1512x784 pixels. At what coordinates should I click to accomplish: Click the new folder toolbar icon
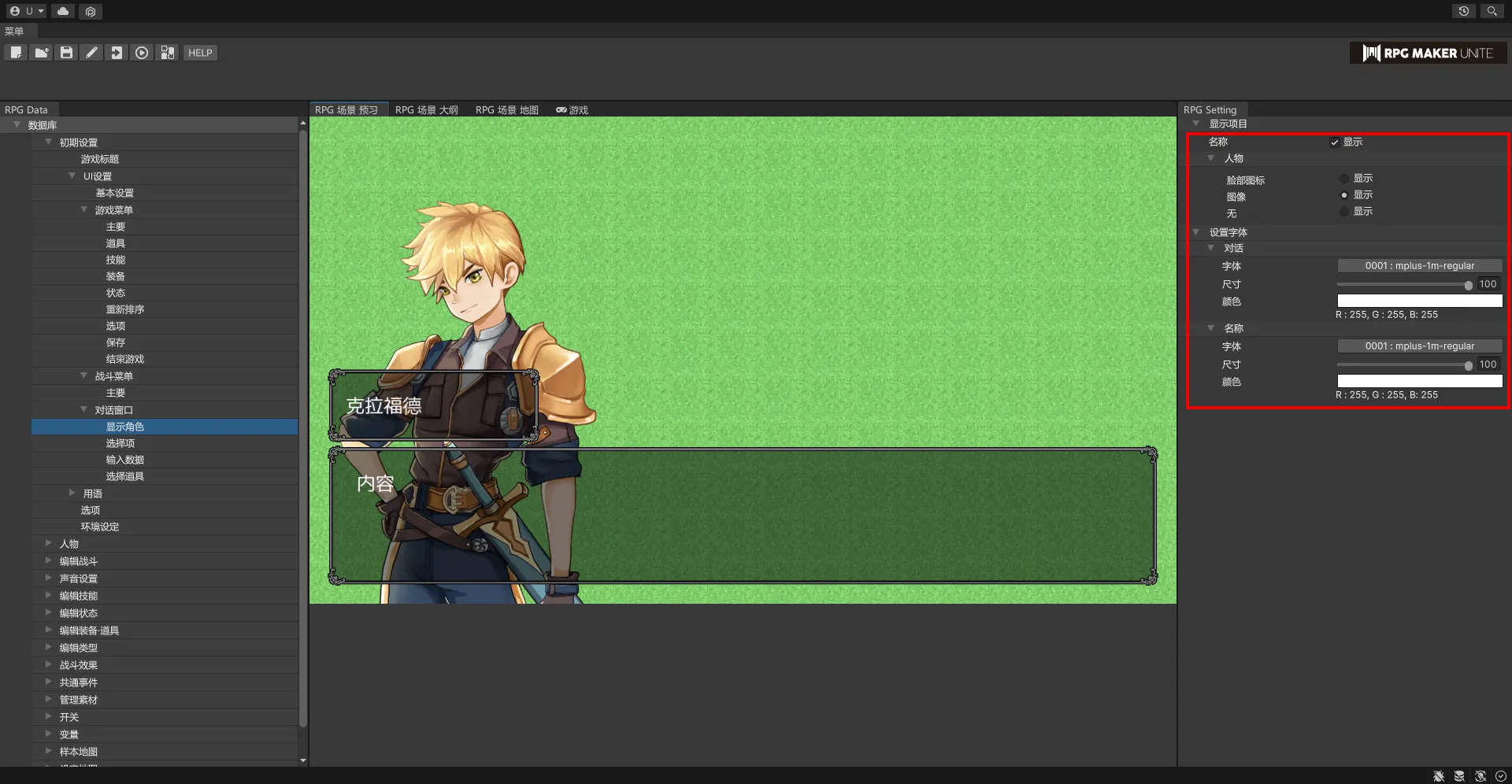coord(41,53)
